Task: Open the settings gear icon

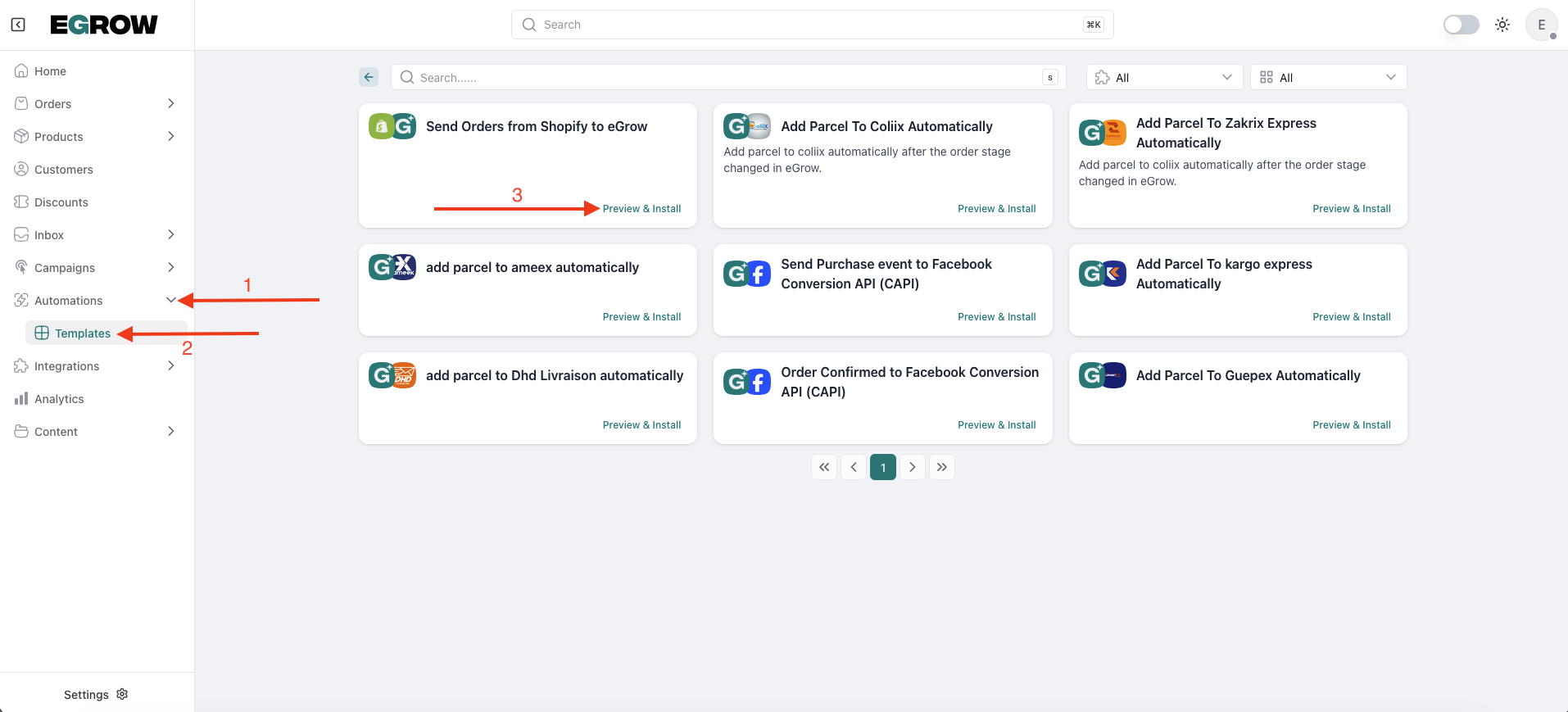Action: click(123, 694)
